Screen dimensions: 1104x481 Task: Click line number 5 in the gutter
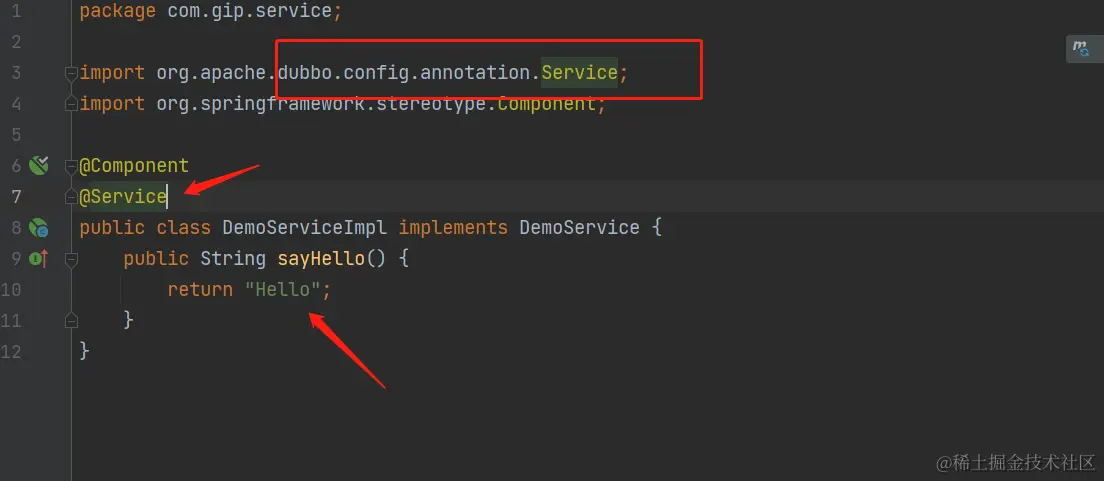16,135
